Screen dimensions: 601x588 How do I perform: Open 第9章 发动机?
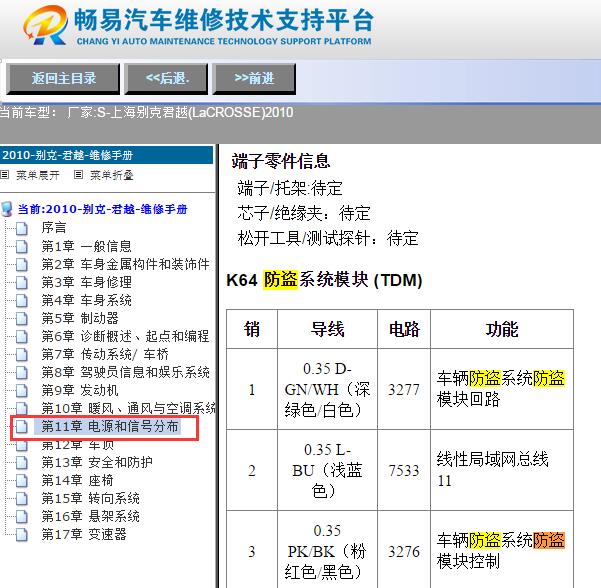point(80,390)
